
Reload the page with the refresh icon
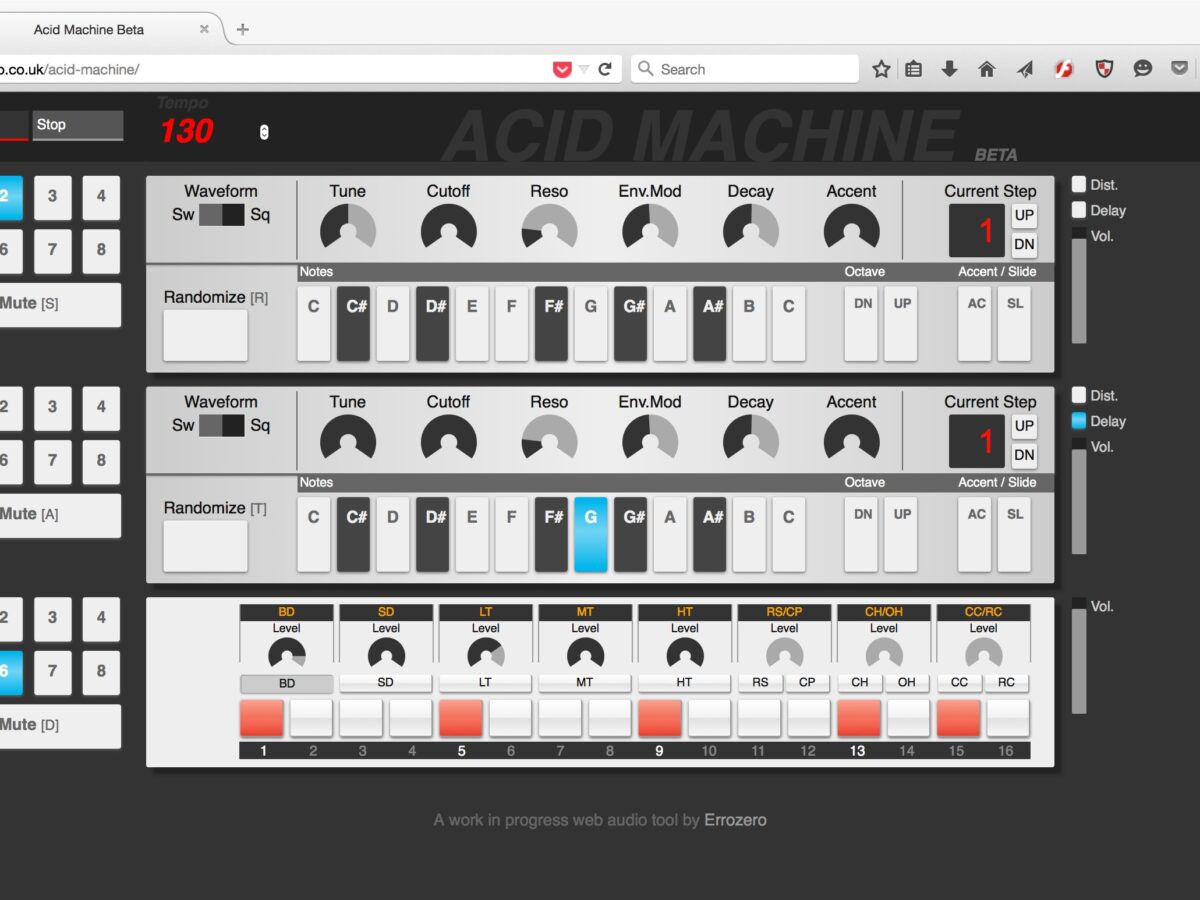[x=605, y=69]
